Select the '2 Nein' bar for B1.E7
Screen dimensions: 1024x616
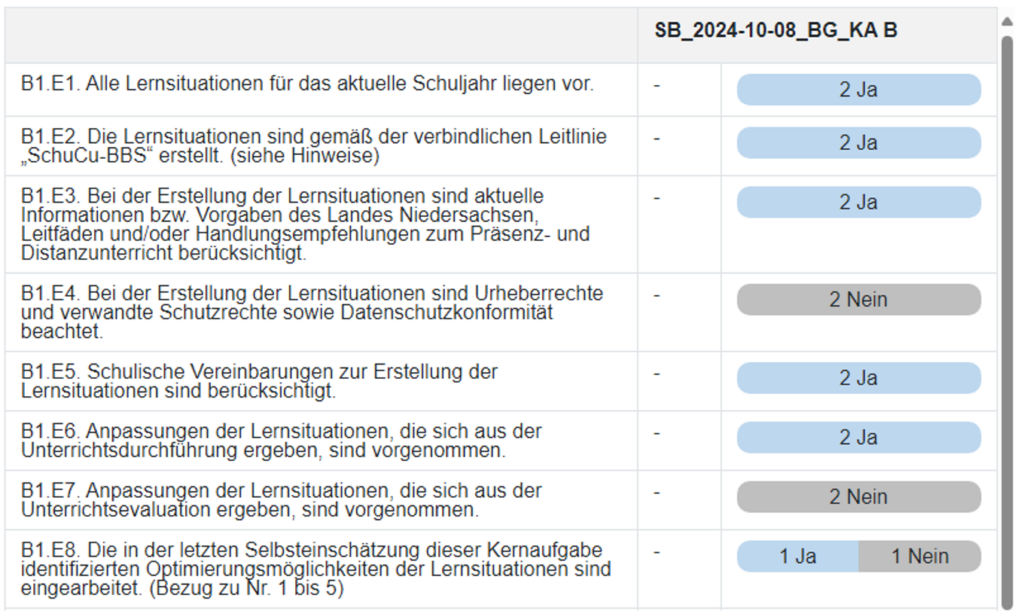tap(858, 496)
